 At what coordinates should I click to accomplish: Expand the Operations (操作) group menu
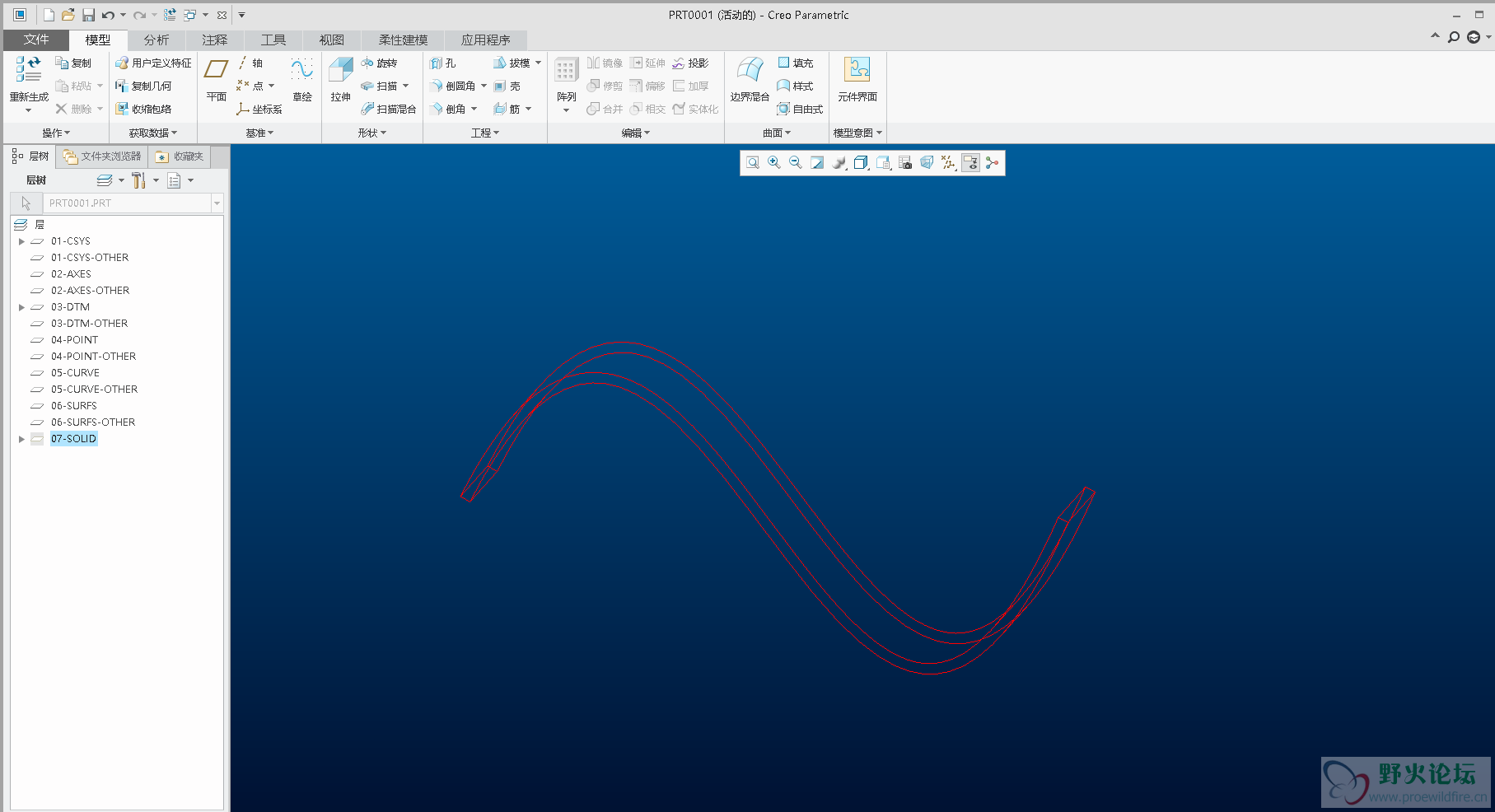coord(56,133)
